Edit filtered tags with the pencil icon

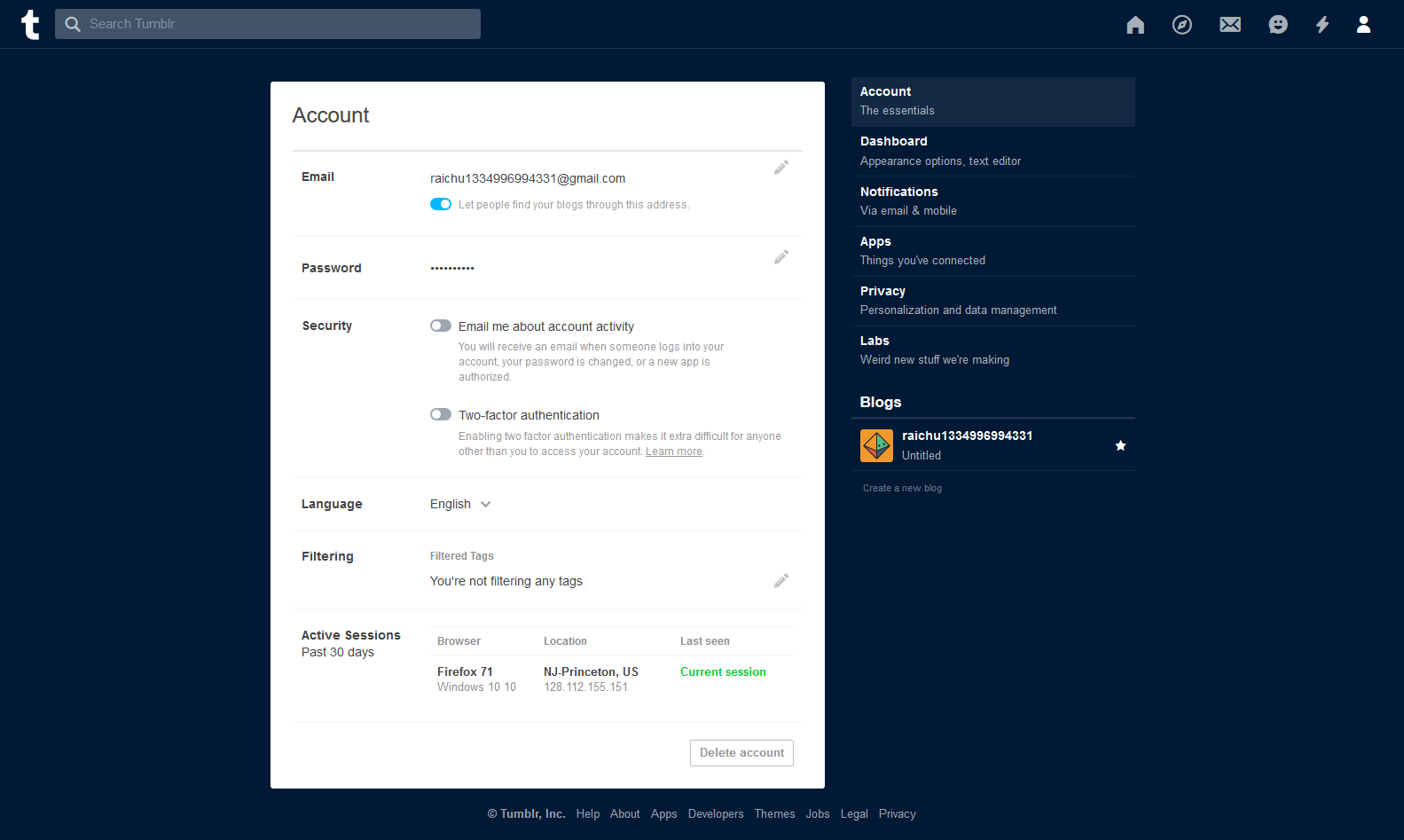pos(781,581)
